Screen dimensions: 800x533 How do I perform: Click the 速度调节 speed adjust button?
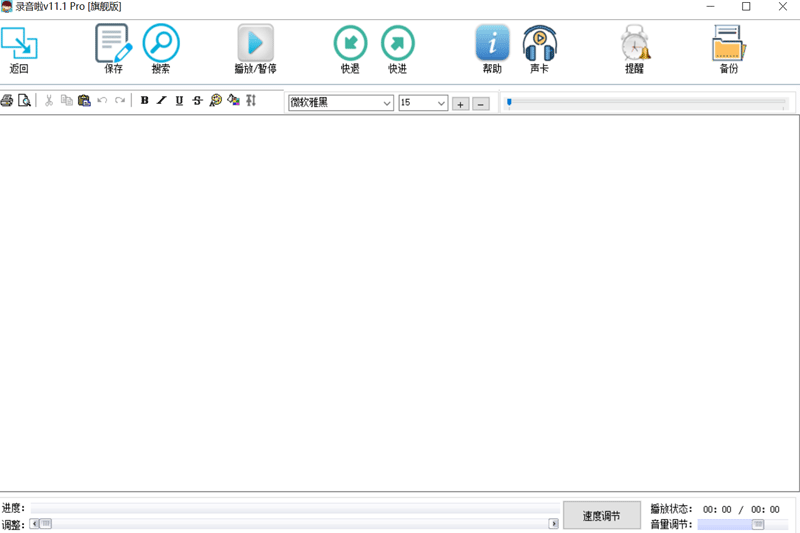(x=602, y=516)
